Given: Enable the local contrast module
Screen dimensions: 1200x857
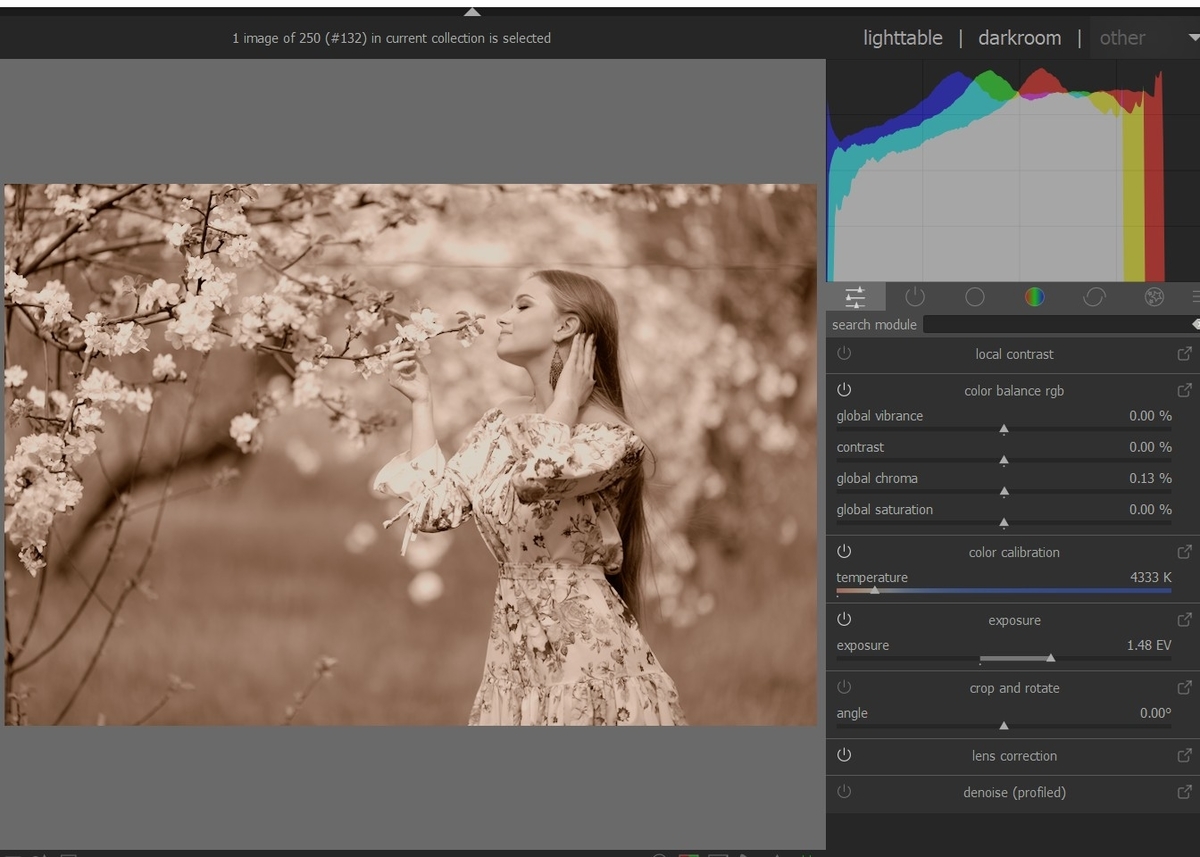Looking at the screenshot, I should point(844,354).
